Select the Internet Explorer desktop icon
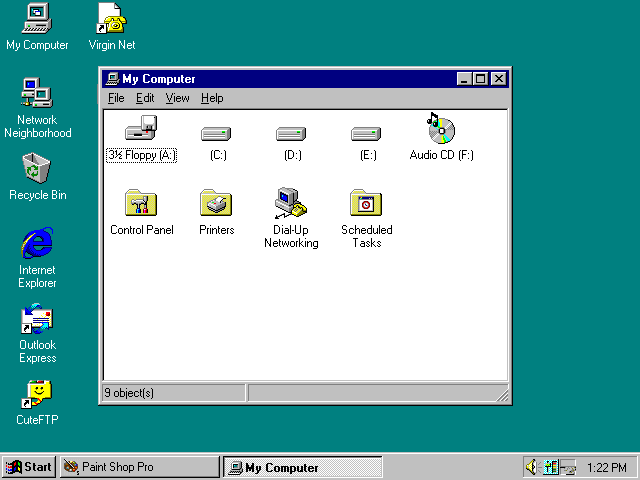640x480 pixels. [x=37, y=243]
